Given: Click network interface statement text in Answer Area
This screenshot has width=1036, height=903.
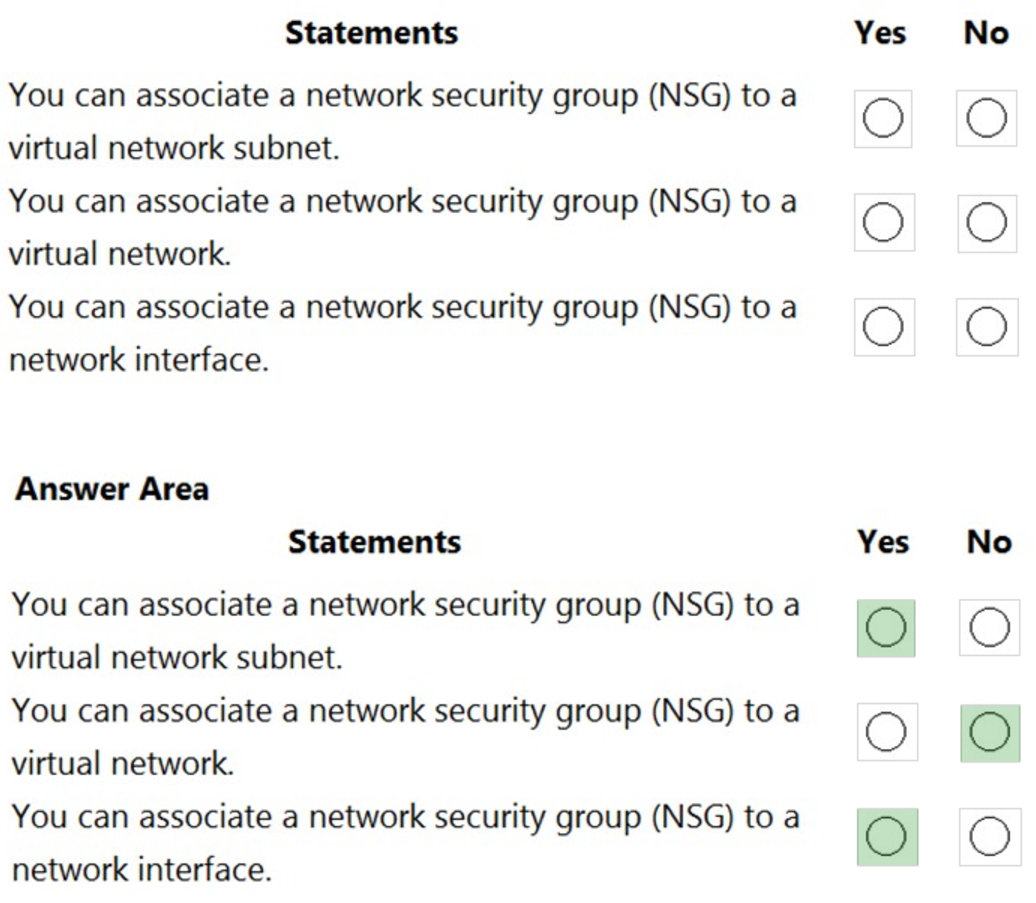Looking at the screenshot, I should [405, 842].
